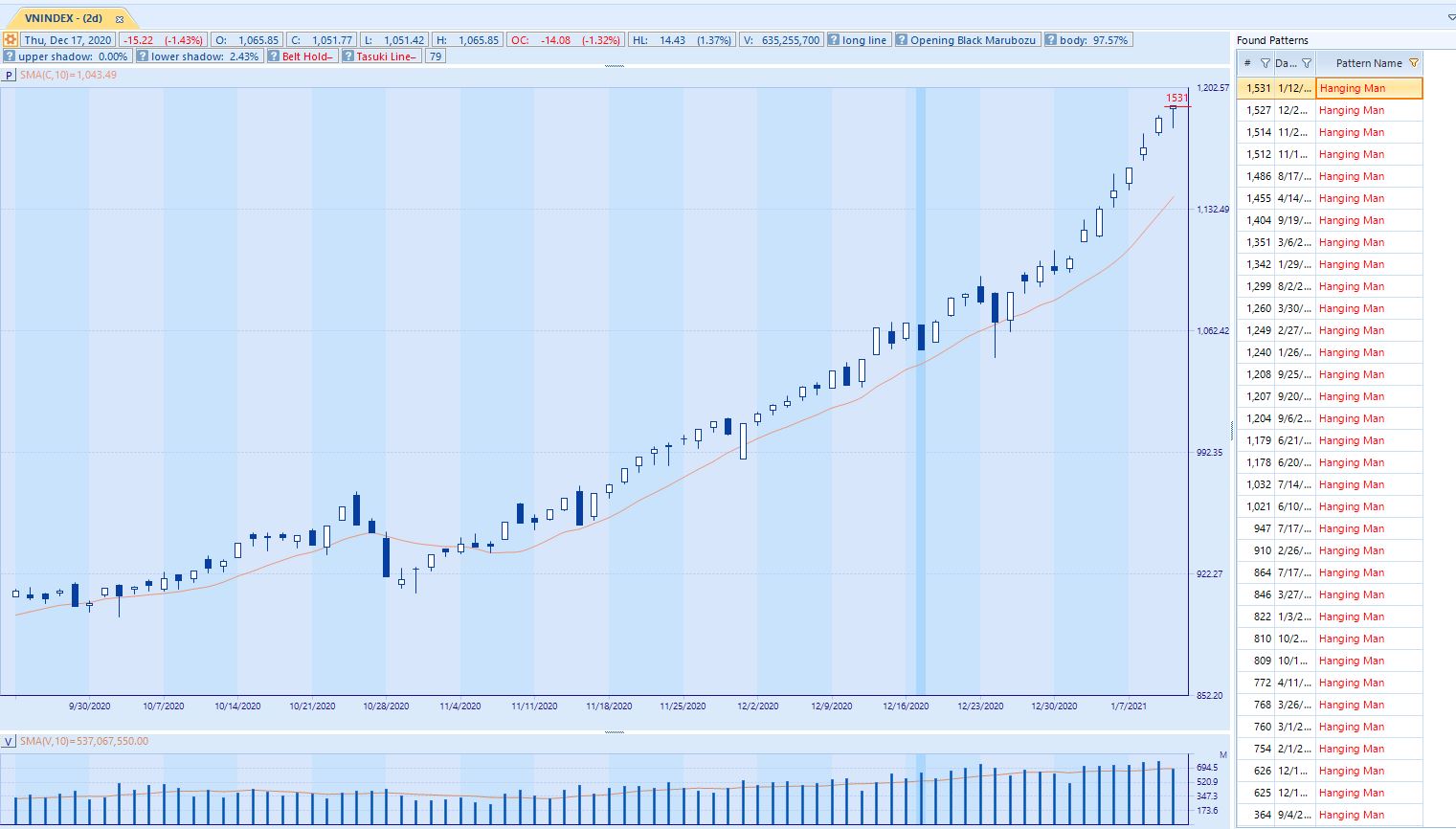
Task: Select the VNINDEX (2d) chart tab
Action: [63, 19]
